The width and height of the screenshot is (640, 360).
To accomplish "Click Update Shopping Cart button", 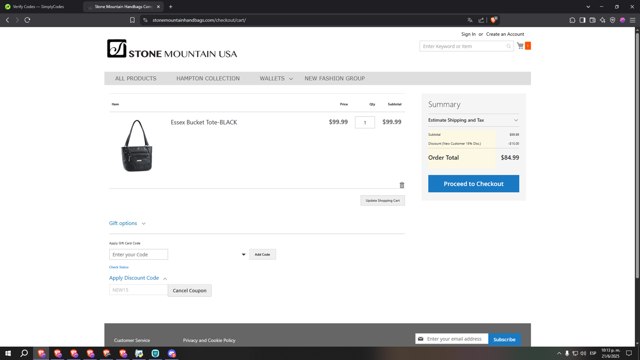I will click(382, 200).
